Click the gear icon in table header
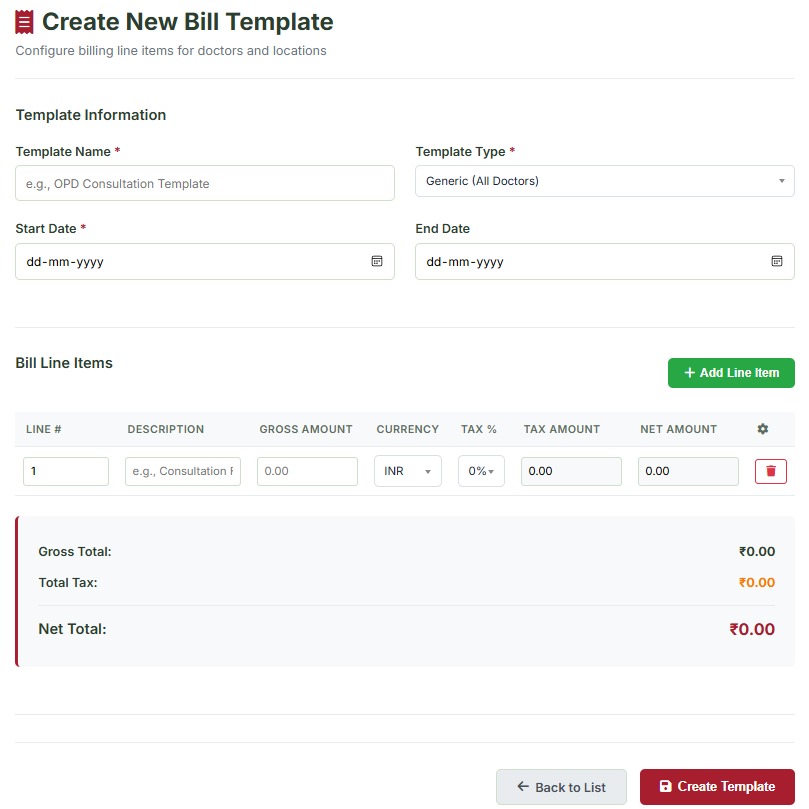This screenshot has width=809, height=809. click(763, 429)
